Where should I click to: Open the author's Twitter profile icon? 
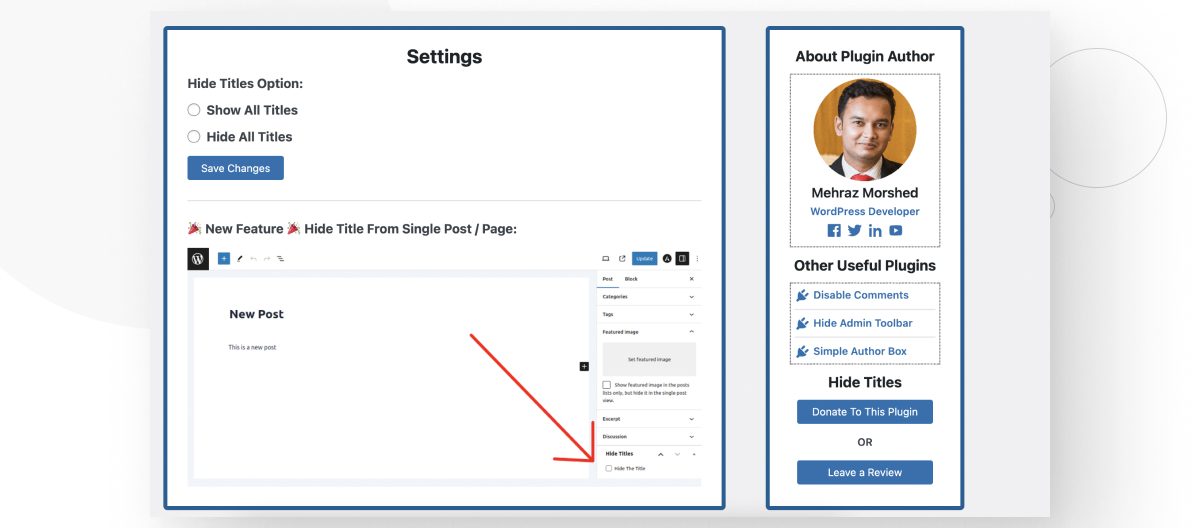click(855, 230)
